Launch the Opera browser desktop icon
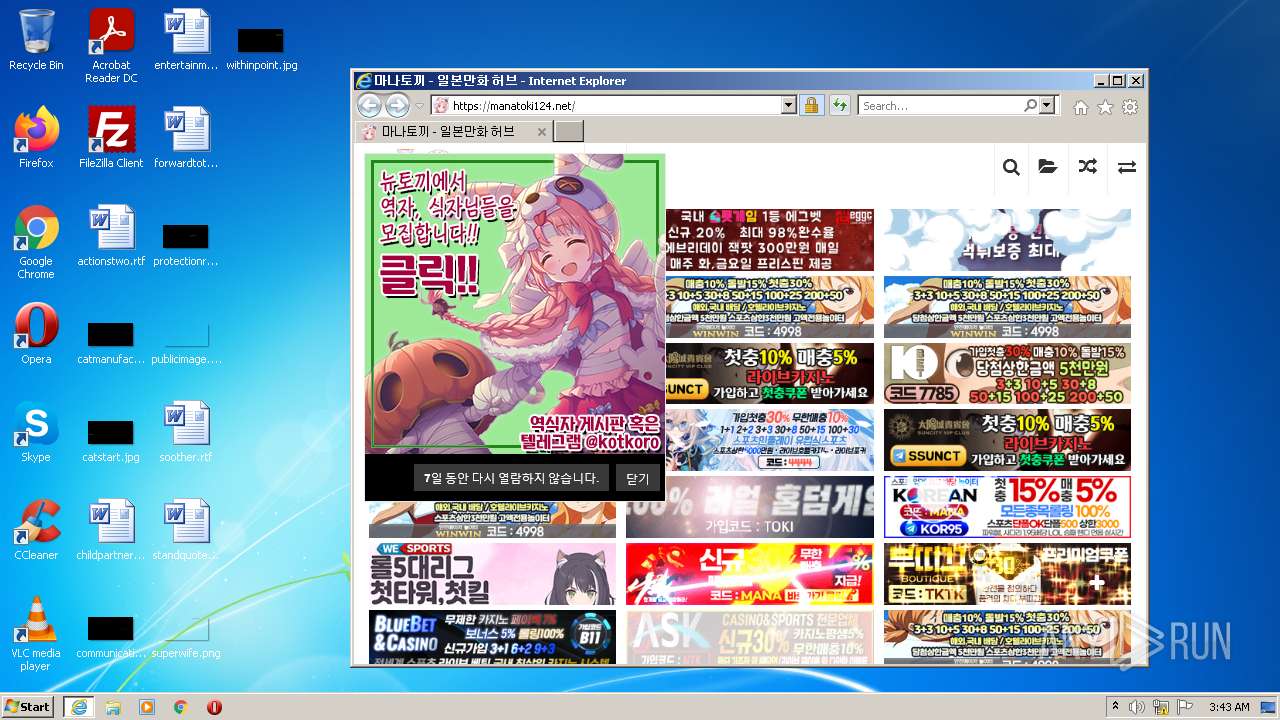Image resolution: width=1280 pixels, height=720 pixels. [x=36, y=334]
